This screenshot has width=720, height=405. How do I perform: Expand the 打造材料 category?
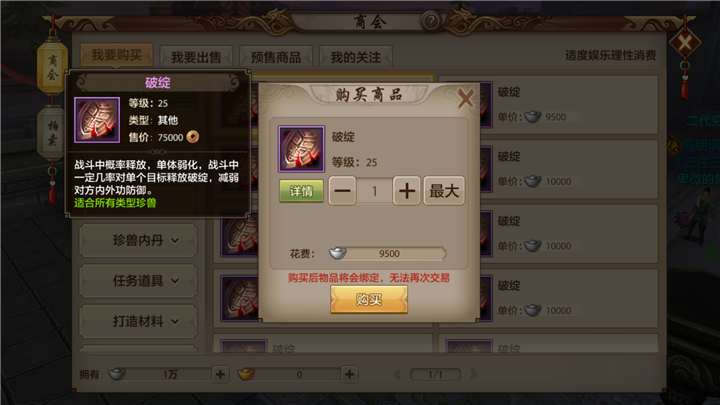click(x=138, y=321)
